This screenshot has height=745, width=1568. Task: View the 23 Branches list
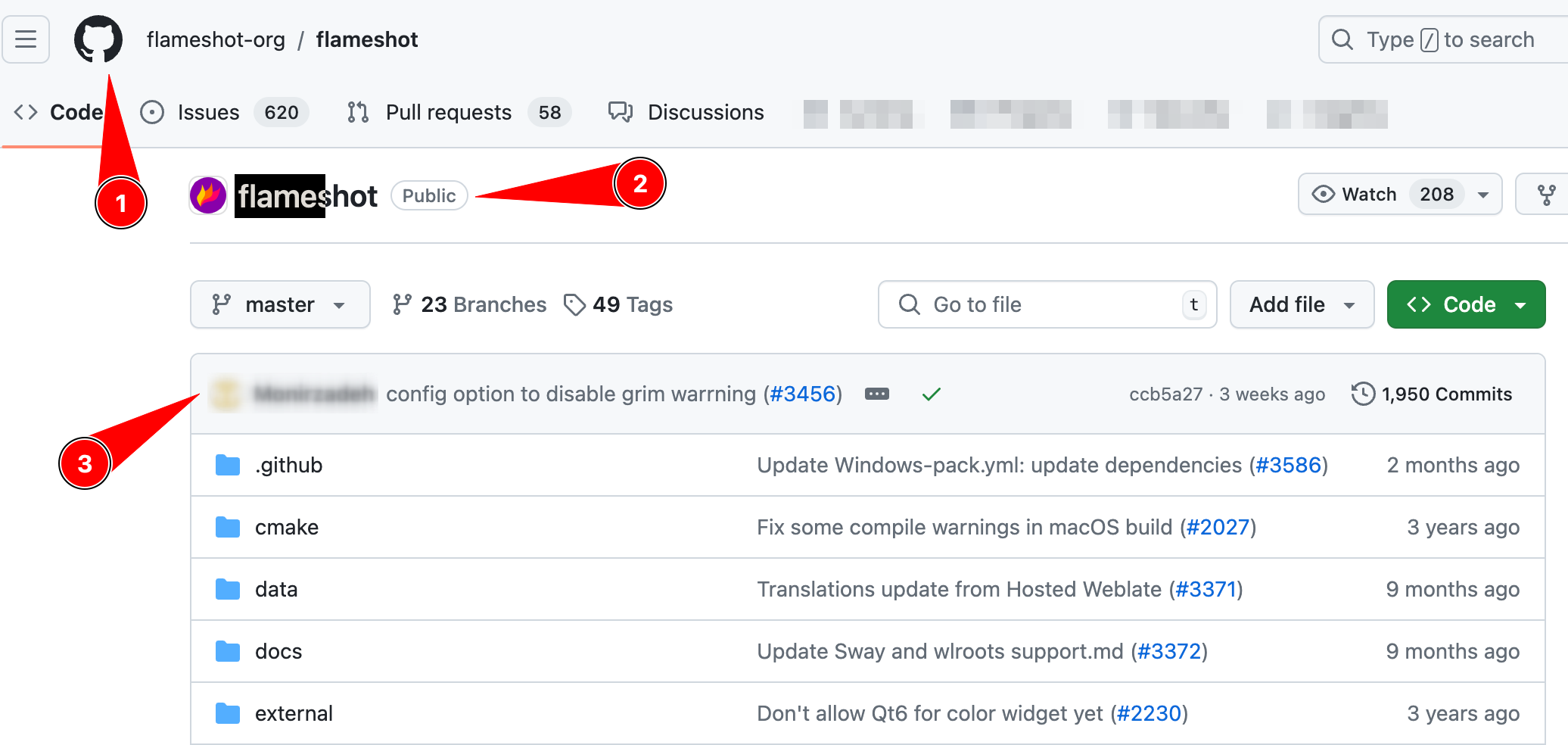point(469,304)
